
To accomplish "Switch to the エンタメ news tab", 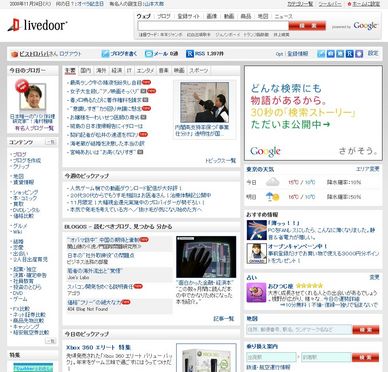I will (145, 71).
